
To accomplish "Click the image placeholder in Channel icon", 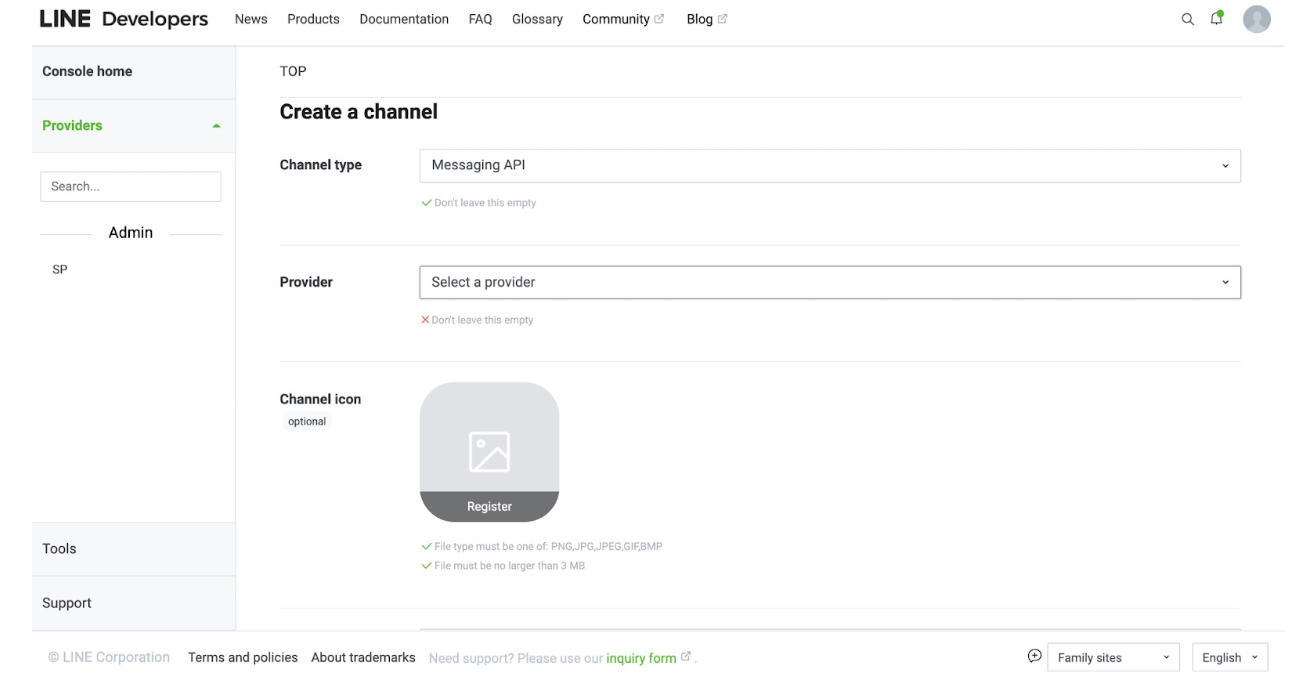I will coord(489,451).
